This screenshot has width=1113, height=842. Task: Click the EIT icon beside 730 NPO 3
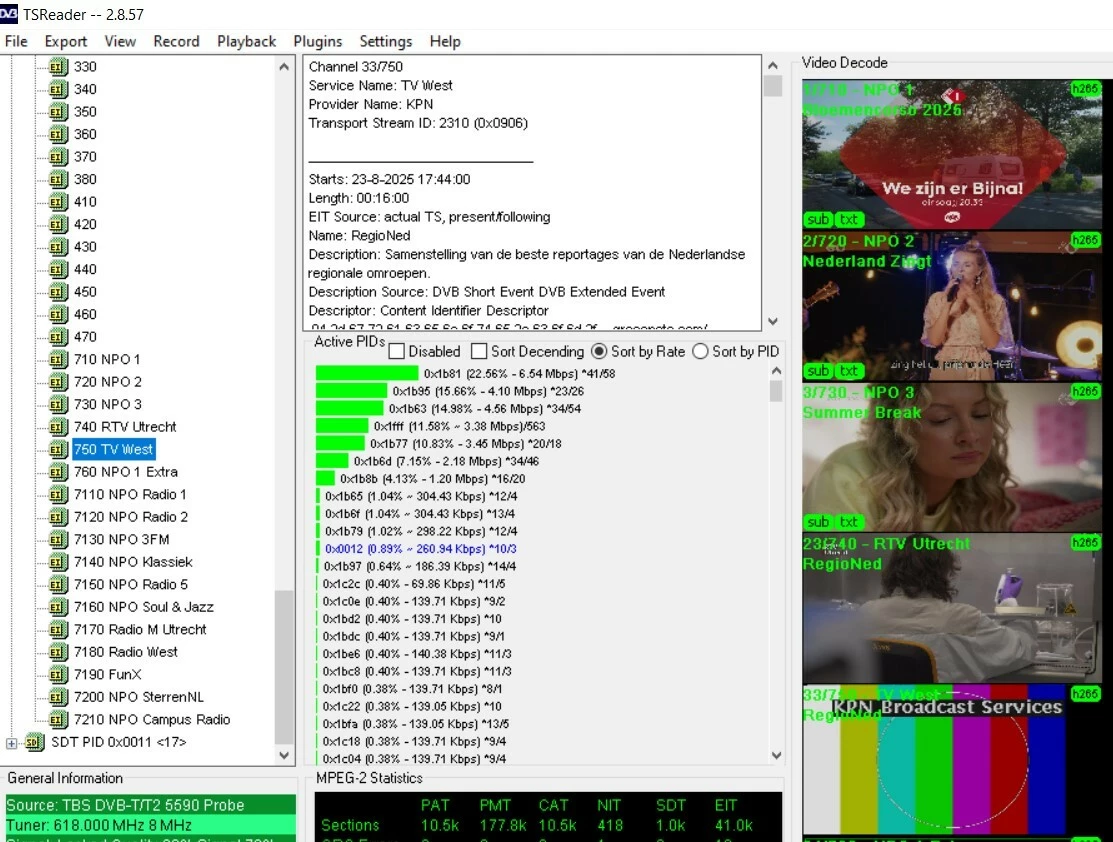tap(58, 404)
